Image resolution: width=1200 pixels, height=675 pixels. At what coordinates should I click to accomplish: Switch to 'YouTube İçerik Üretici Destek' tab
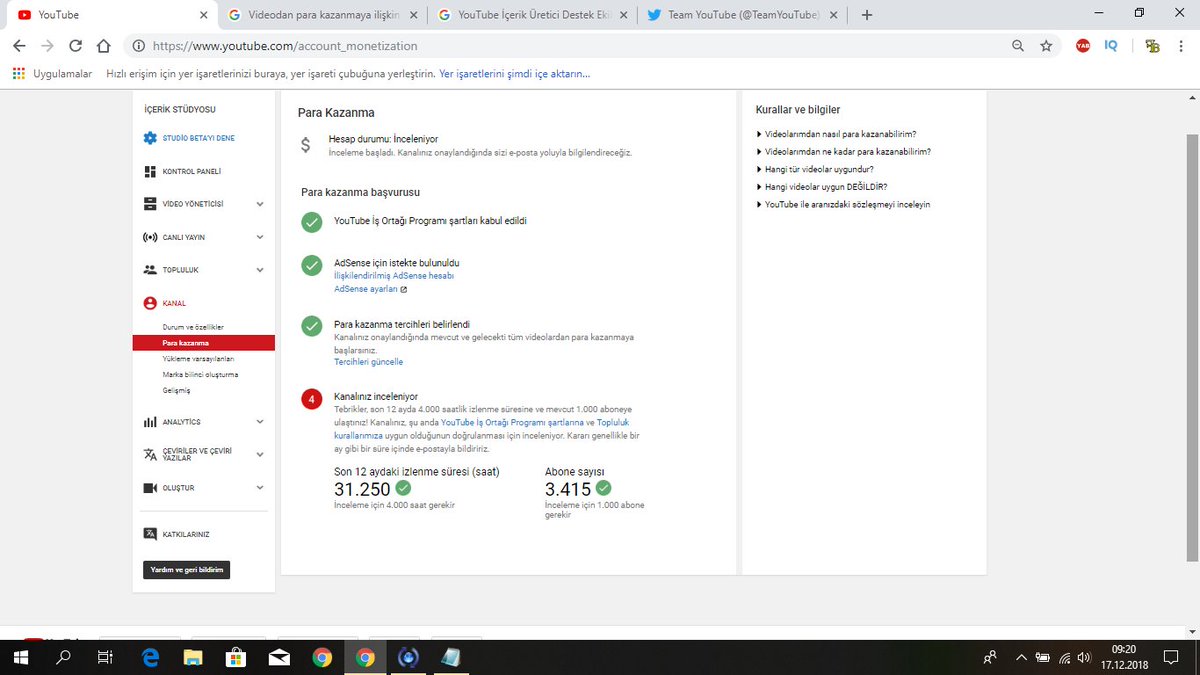[x=532, y=15]
